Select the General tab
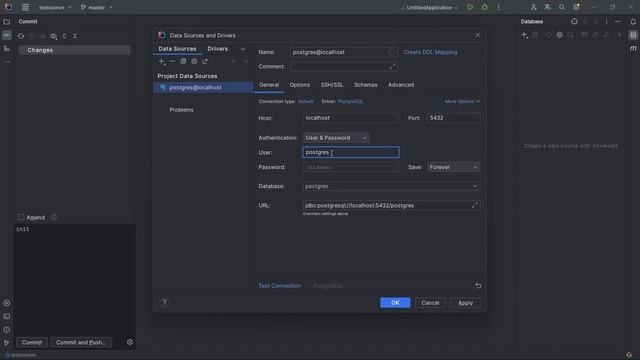Viewport: 640px width, 360px height. tap(269, 85)
